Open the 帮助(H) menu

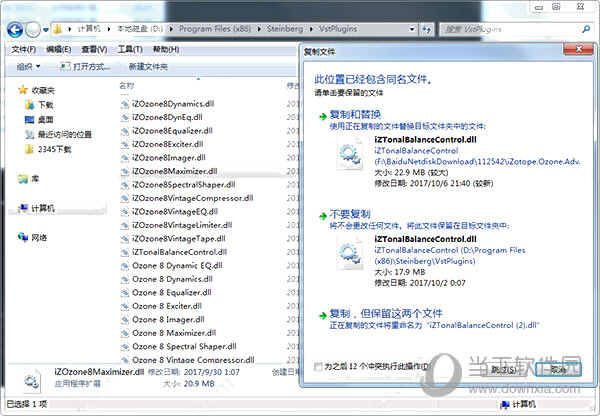166,49
